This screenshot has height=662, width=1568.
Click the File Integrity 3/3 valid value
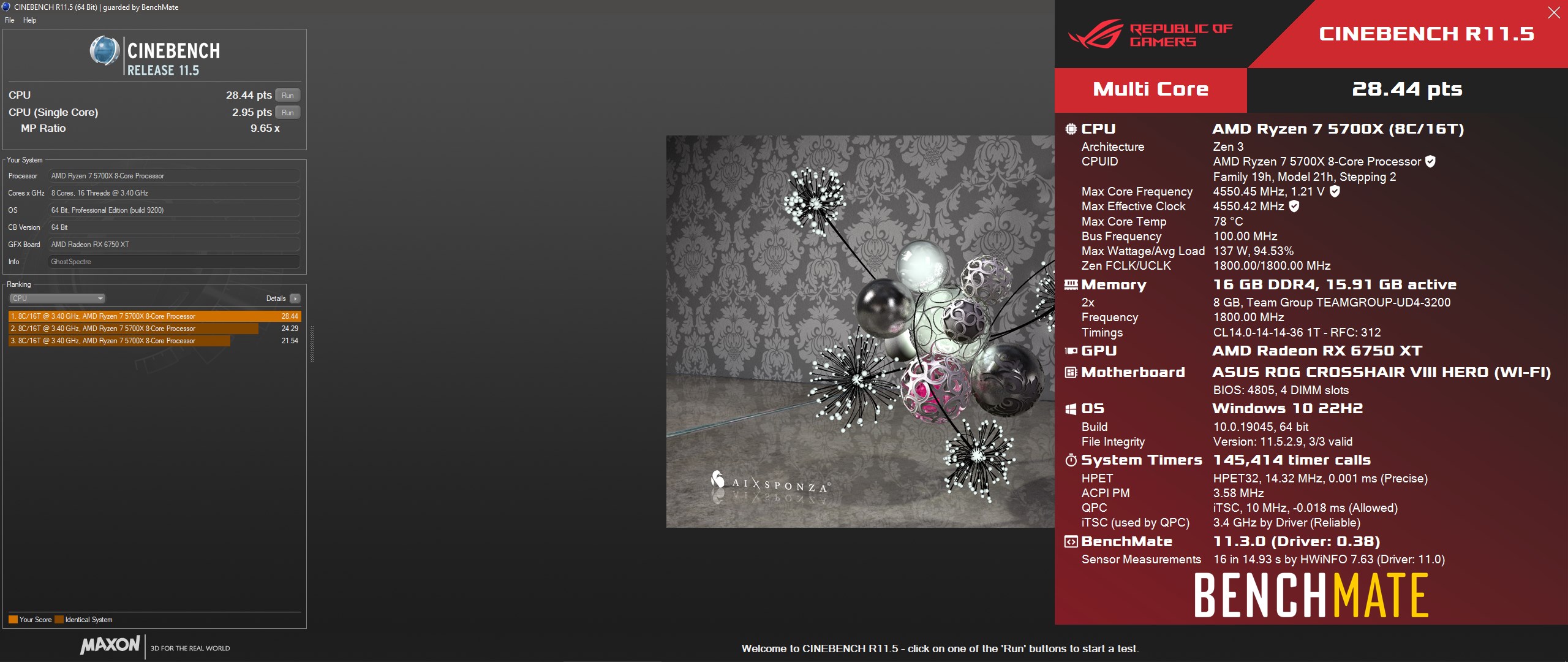coord(1283,442)
